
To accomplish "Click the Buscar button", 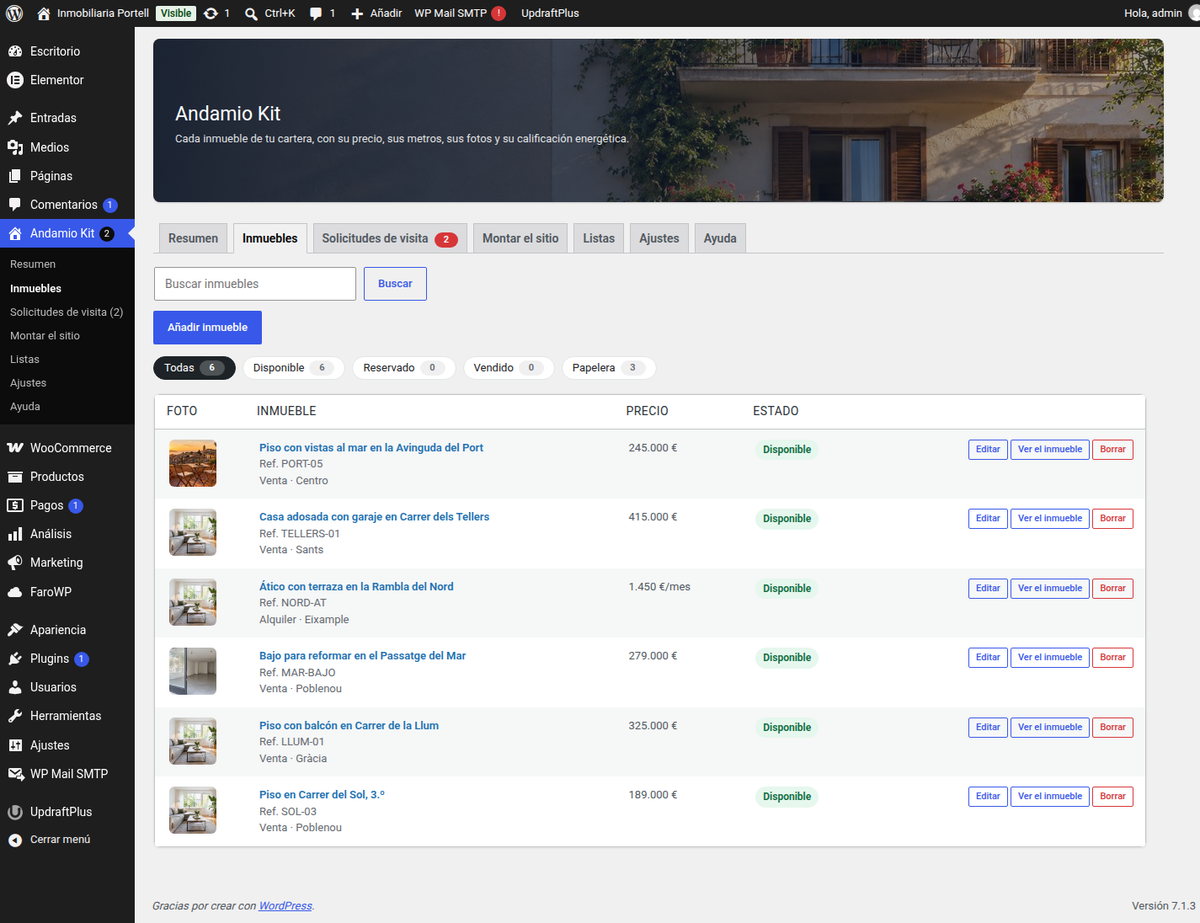I will [x=395, y=284].
